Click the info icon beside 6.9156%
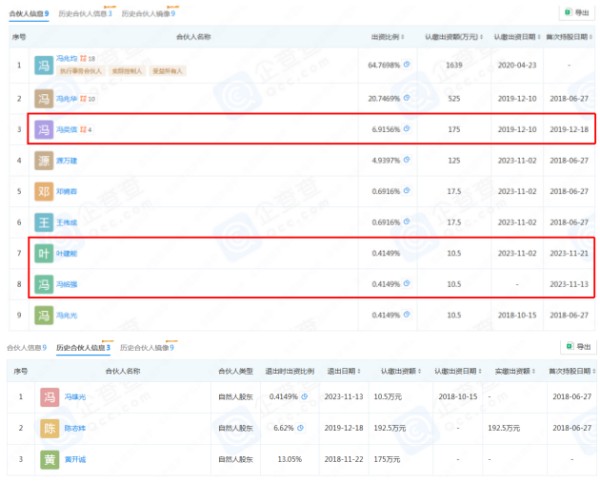 click(406, 129)
